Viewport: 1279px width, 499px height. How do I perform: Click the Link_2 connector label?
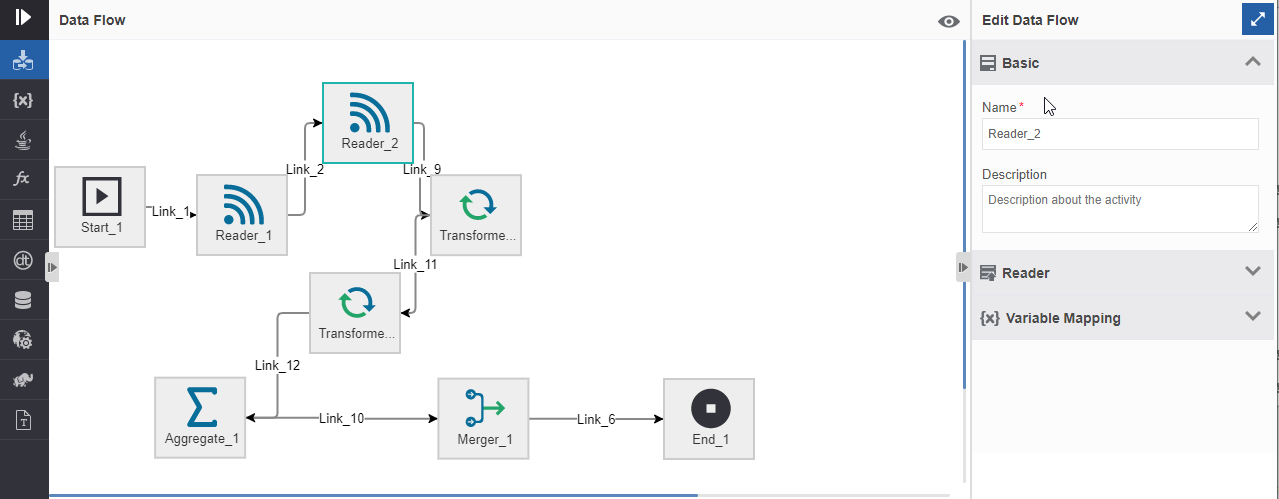(305, 169)
